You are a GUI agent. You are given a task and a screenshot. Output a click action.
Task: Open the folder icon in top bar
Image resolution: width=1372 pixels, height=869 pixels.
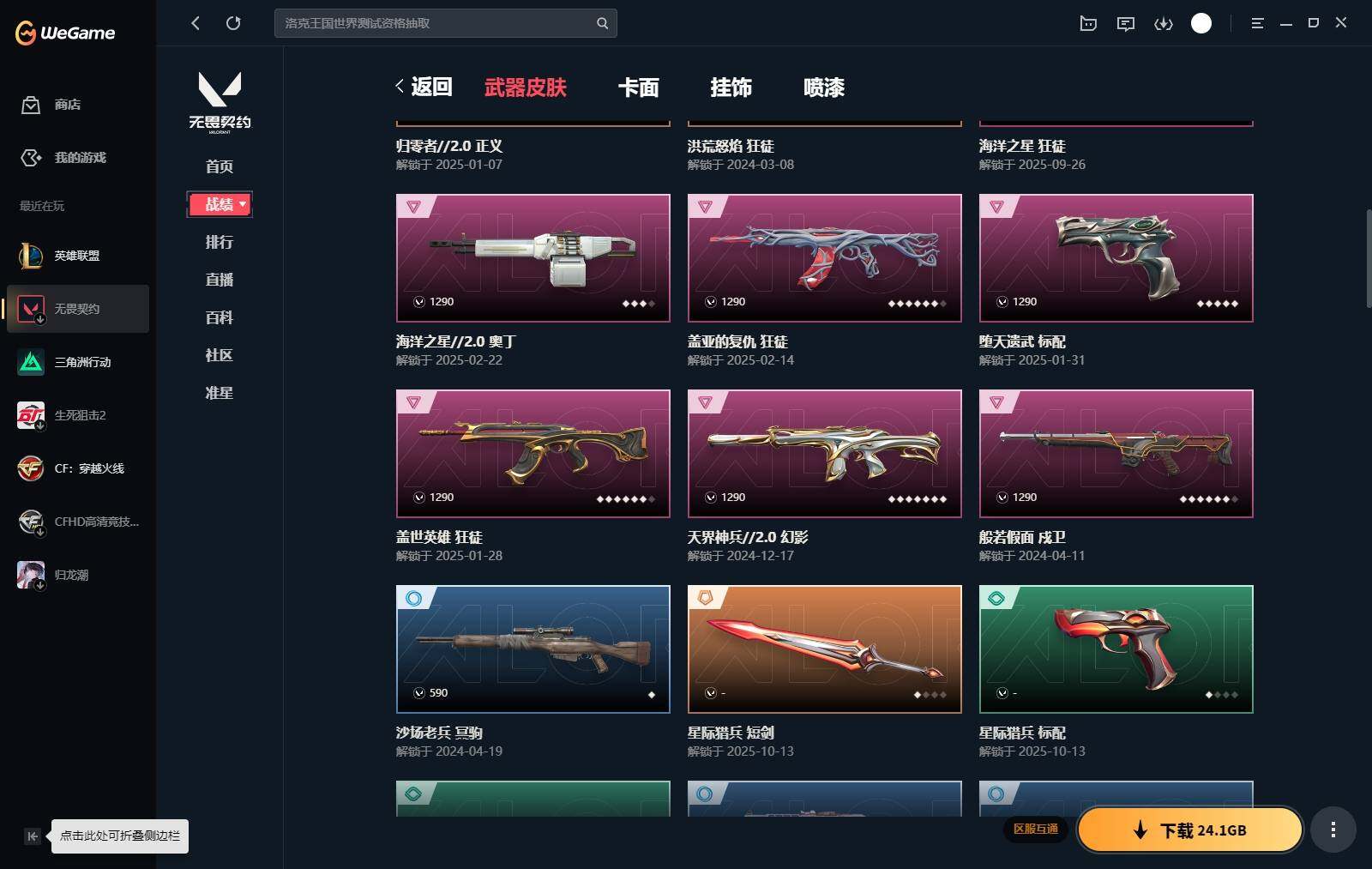1088,23
